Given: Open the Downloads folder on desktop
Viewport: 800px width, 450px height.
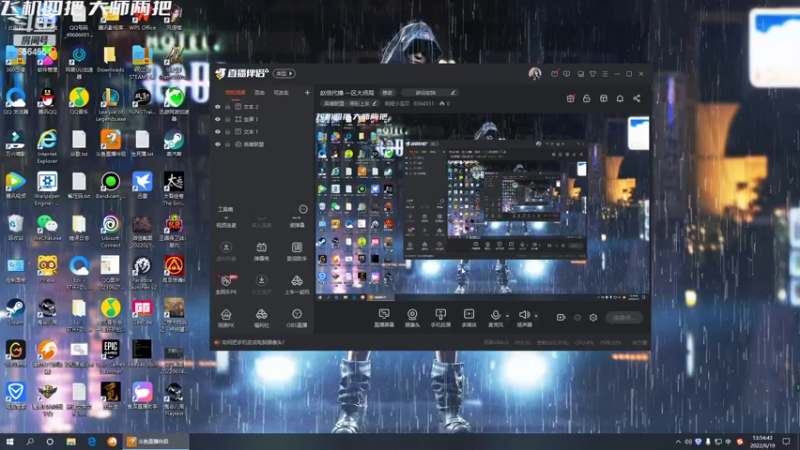Looking at the screenshot, I should click(x=110, y=59).
